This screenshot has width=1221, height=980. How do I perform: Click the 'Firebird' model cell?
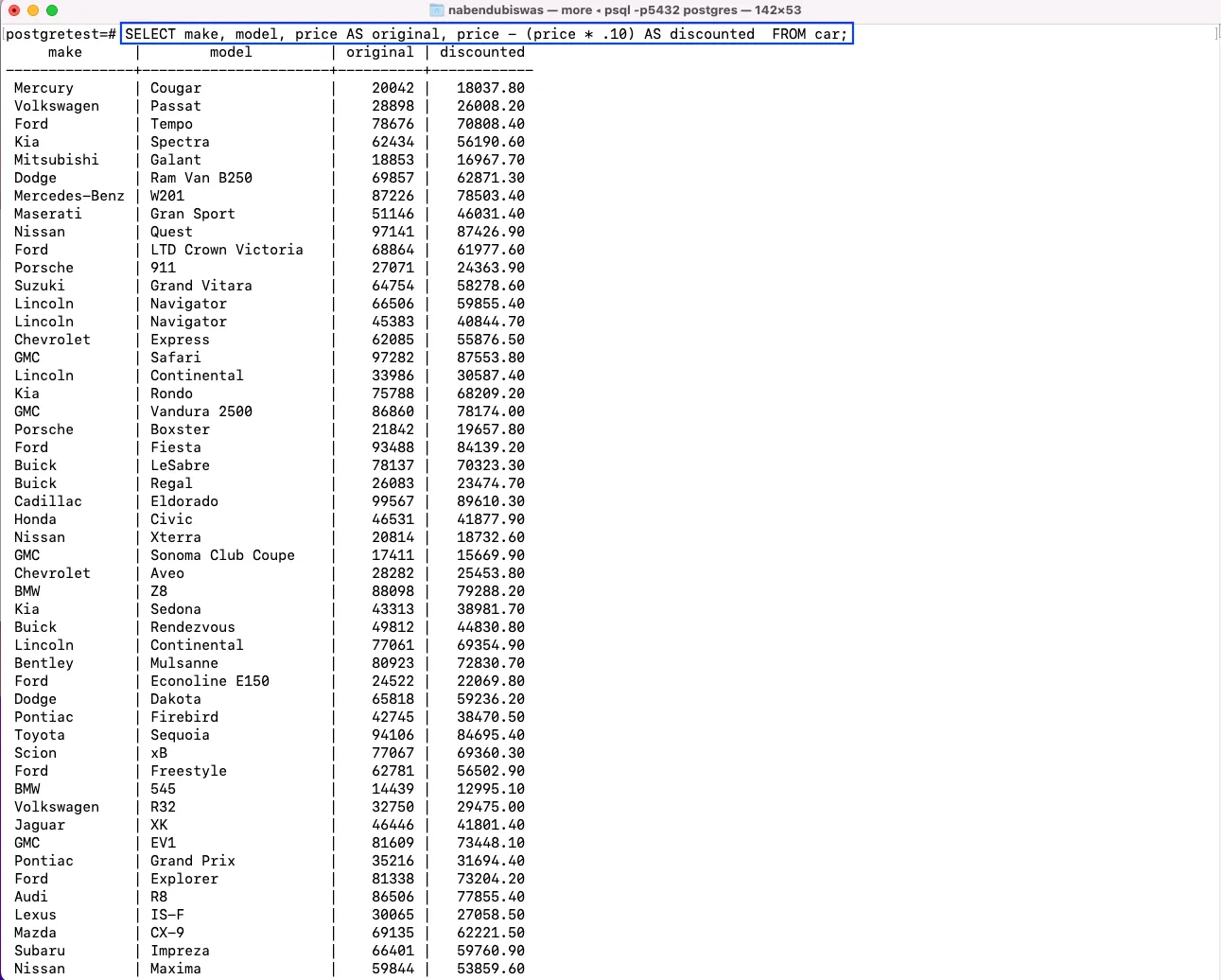point(184,717)
